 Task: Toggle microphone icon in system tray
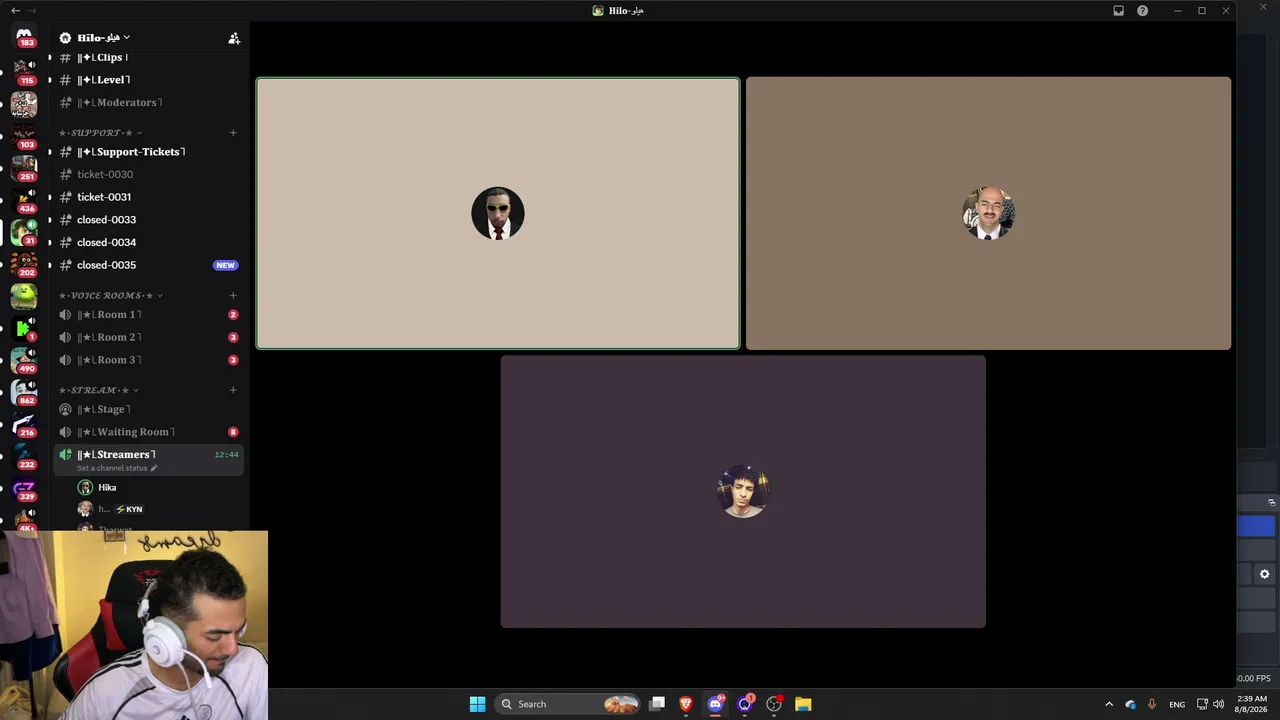[x=1152, y=704]
